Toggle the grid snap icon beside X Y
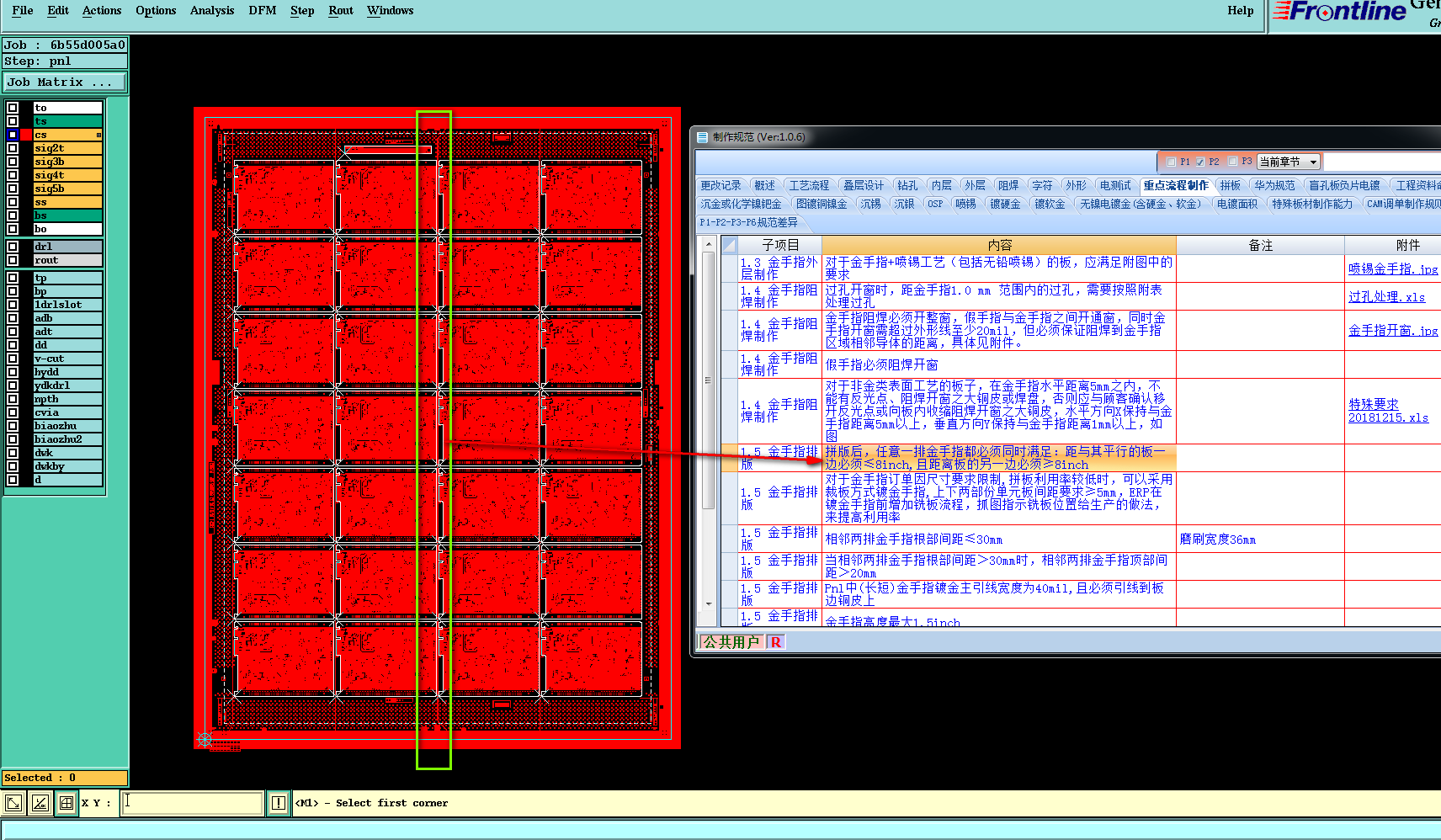Image resolution: width=1441 pixels, height=840 pixels. tap(66, 803)
